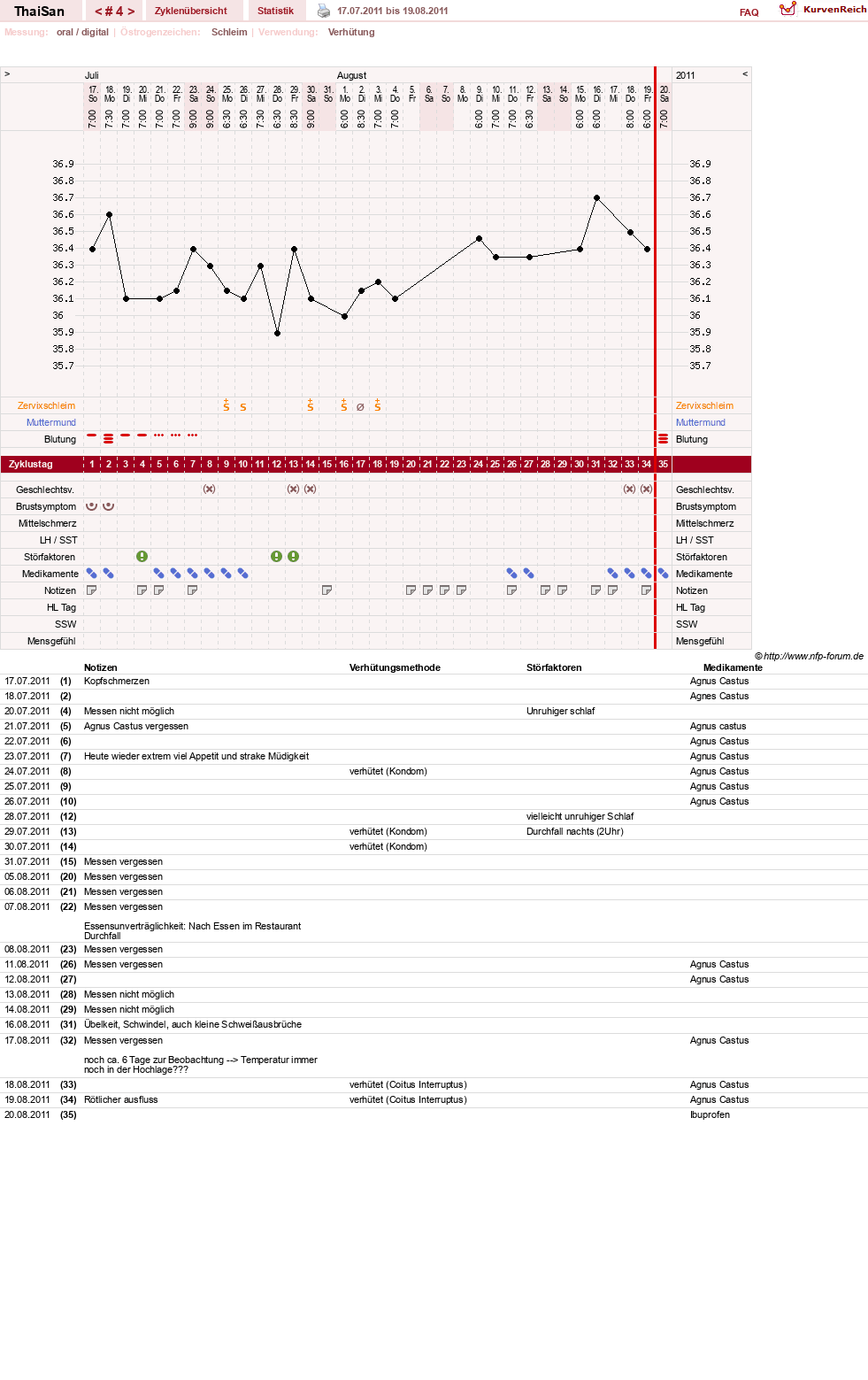Viewport: 868px width, 1380px height.
Task: Click the medication pill icon on day 35
Action: pyautogui.click(x=664, y=574)
